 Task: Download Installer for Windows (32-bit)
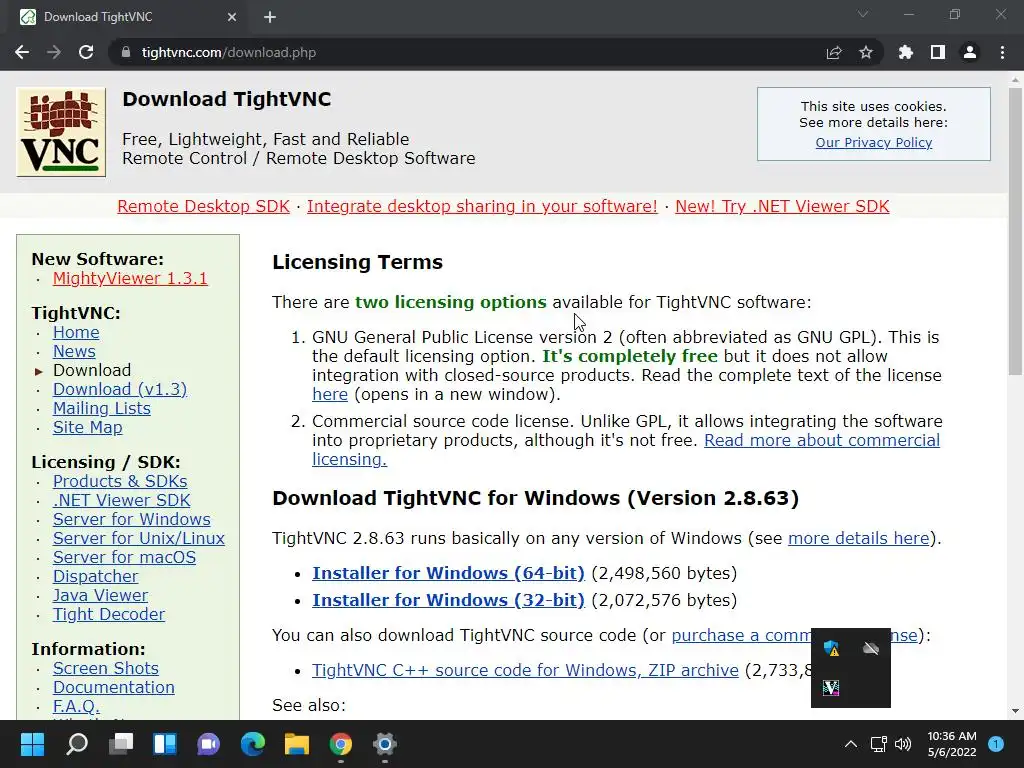[x=448, y=600]
